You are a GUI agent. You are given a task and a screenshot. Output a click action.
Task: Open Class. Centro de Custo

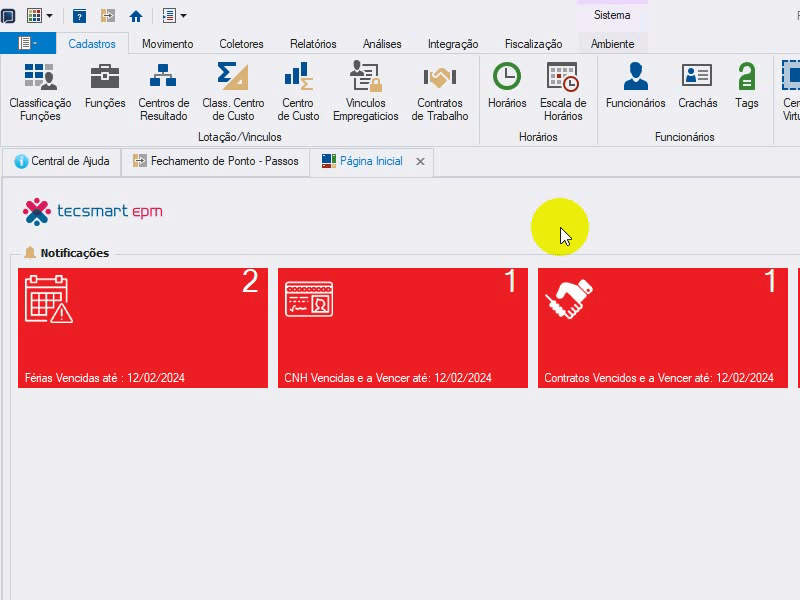click(233, 91)
